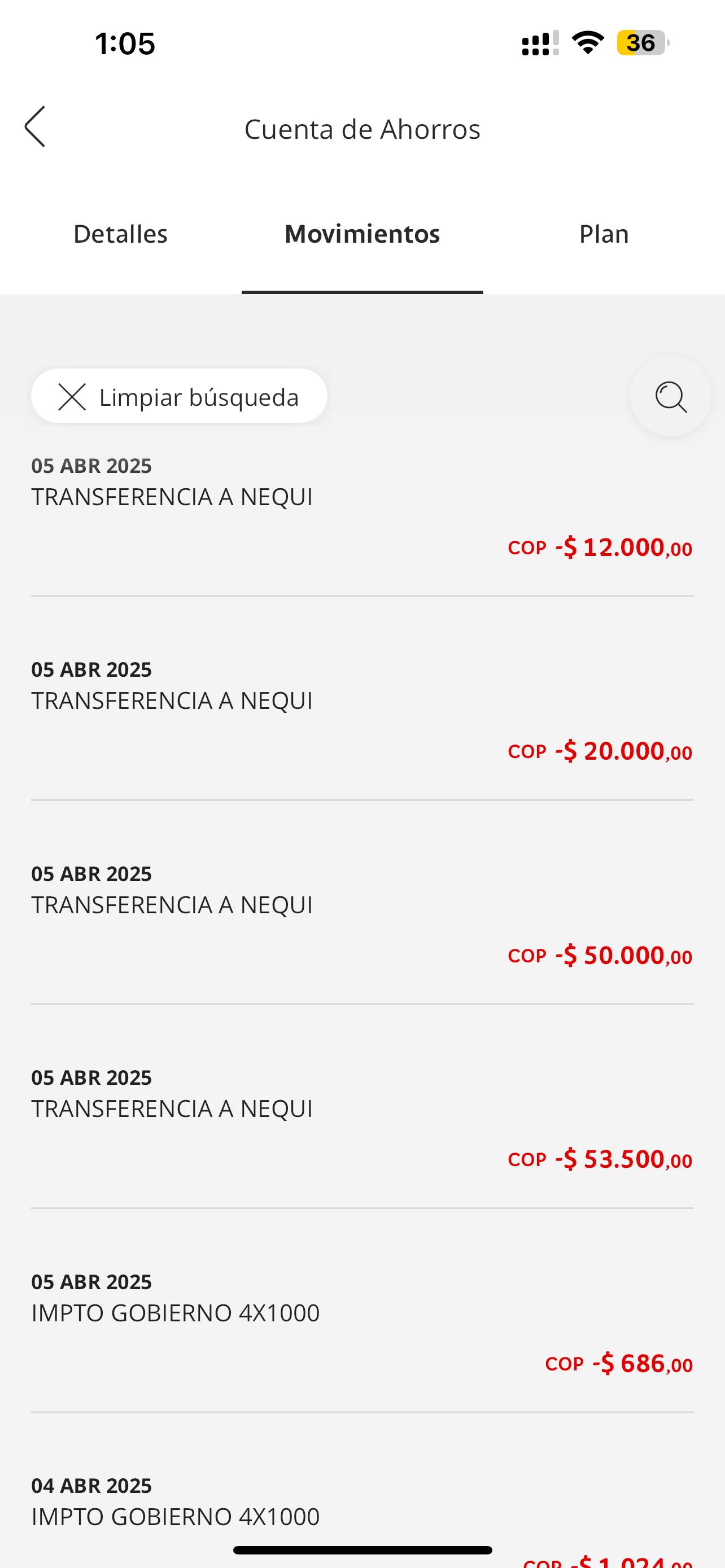The width and height of the screenshot is (725, 1568).
Task: Tap the Cuenta de Ahorros title
Action: (x=362, y=129)
